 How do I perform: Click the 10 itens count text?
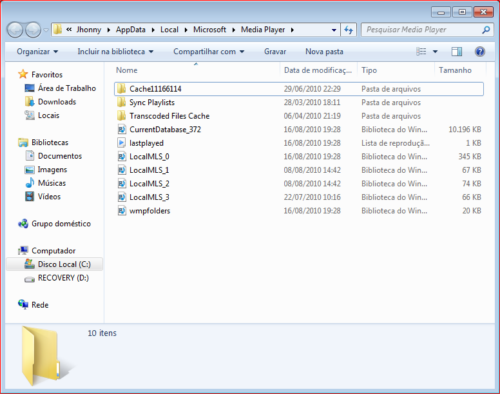(102, 333)
